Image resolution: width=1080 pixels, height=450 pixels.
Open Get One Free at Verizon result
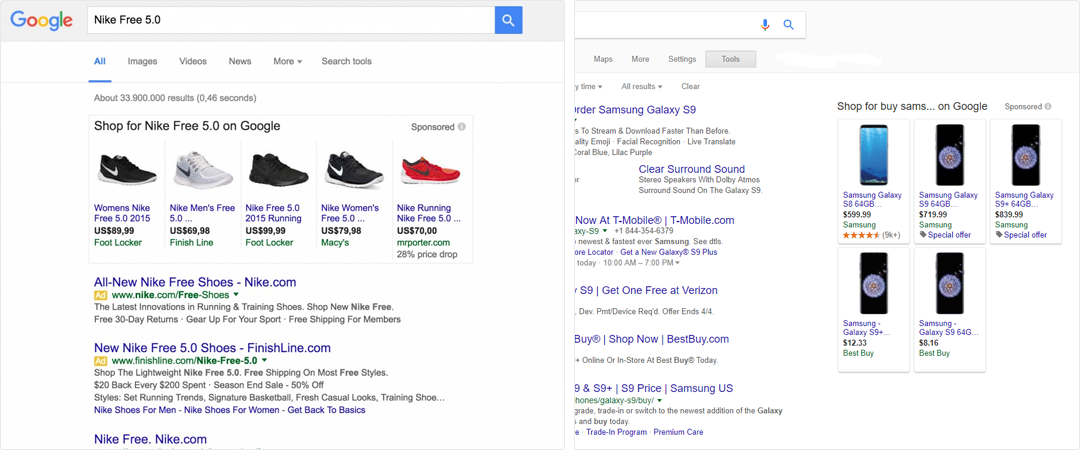(646, 290)
